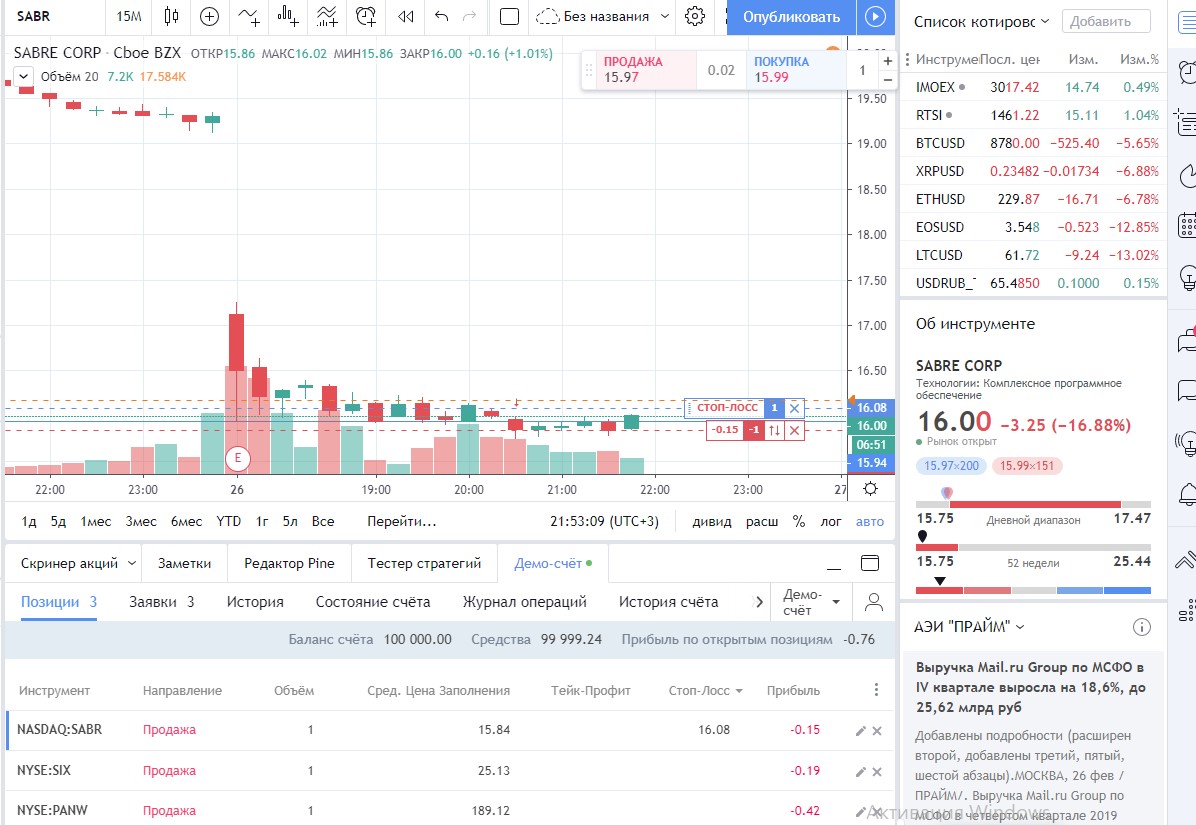The width and height of the screenshot is (1196, 825).
Task: Toggle авто auto scale
Action: pyautogui.click(x=870, y=521)
